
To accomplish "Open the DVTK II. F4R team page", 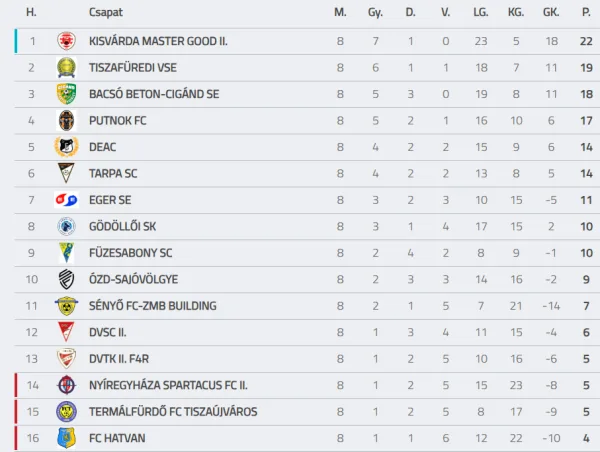I will click(119, 359).
